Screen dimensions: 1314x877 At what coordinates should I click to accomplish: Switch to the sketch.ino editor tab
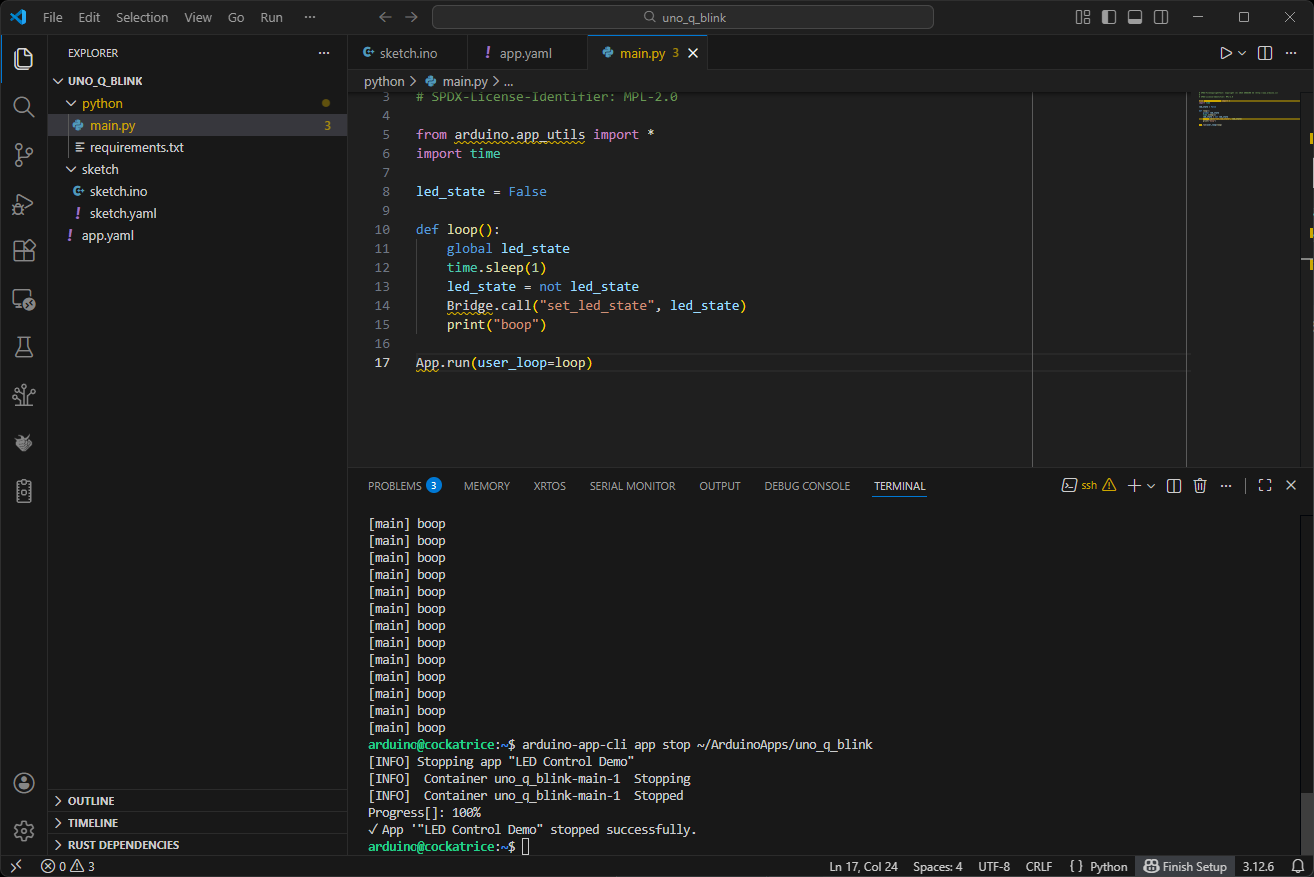(x=407, y=53)
